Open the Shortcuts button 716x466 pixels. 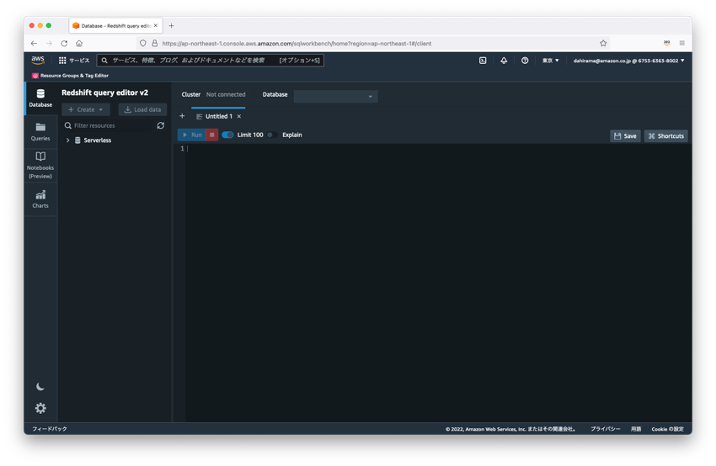666,136
